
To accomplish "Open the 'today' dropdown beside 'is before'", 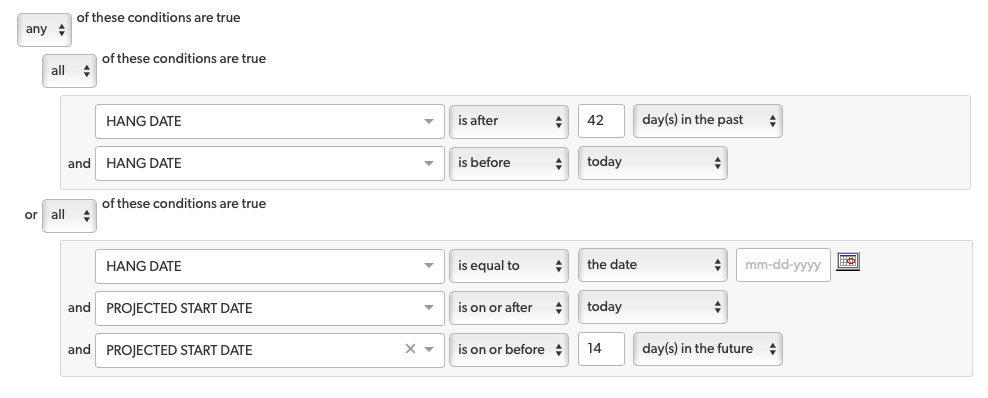I will pyautogui.click(x=653, y=163).
